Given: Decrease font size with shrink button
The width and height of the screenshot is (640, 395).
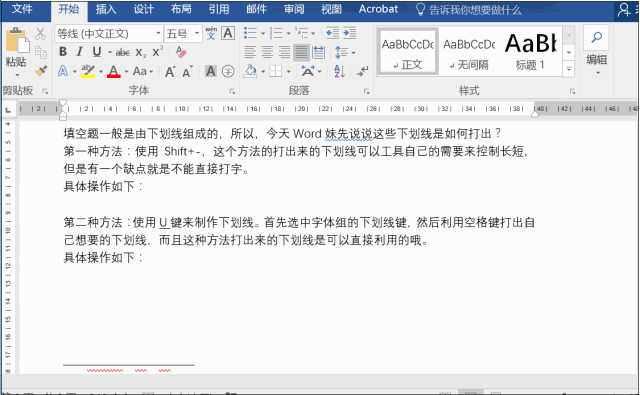Looking at the screenshot, I should [187, 72].
